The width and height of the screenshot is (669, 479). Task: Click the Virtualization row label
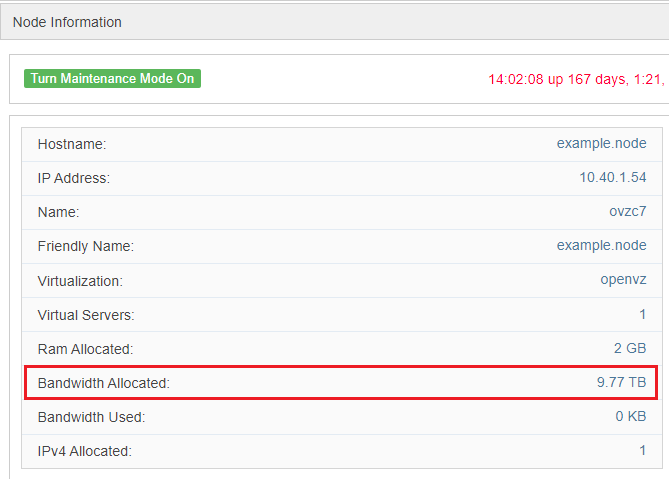pos(80,281)
